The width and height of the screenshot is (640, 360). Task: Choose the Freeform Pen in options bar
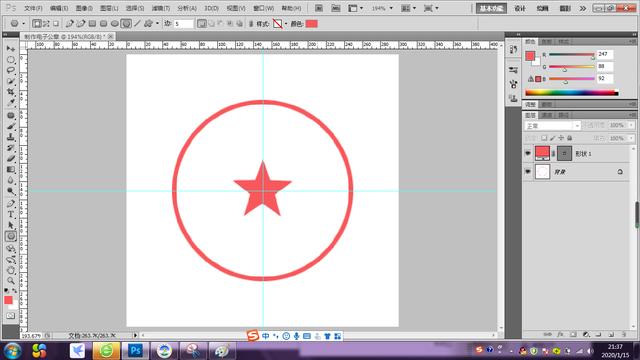click(81, 24)
